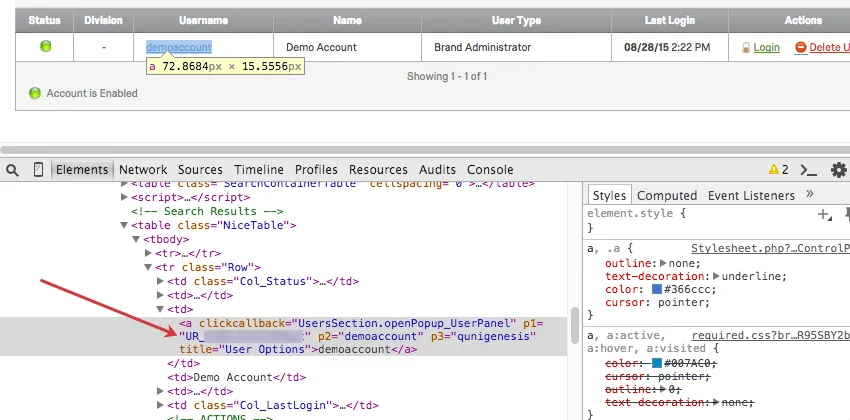This screenshot has height=420, width=850.
Task: Click the red Delete User icon
Action: [x=800, y=47]
